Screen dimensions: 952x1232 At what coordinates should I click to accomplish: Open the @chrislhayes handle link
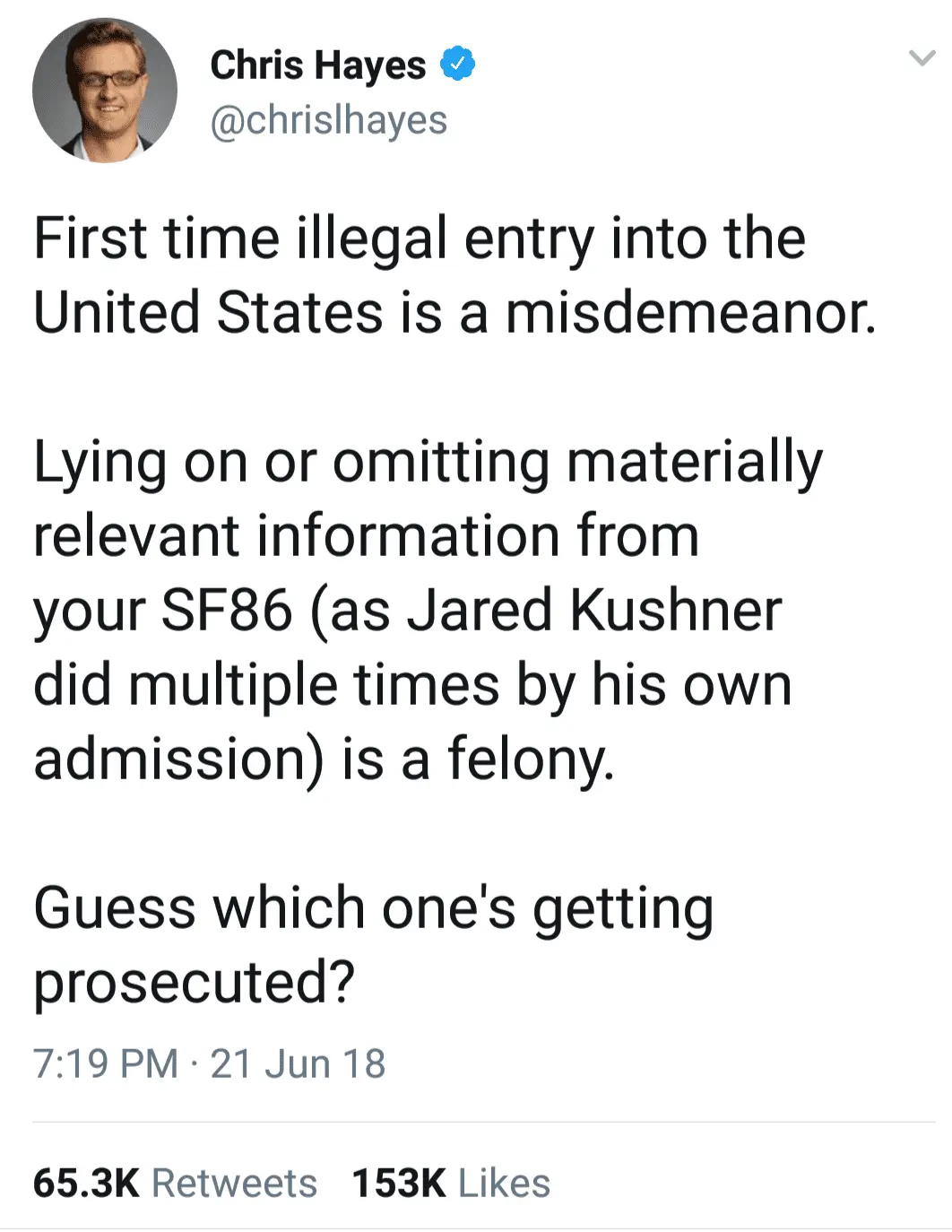(328, 120)
